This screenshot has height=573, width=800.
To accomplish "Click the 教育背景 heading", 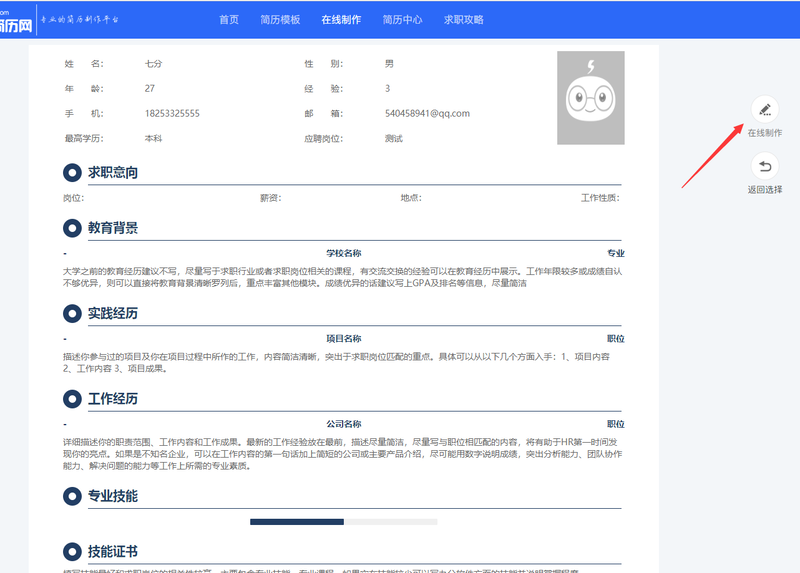I will (113, 228).
